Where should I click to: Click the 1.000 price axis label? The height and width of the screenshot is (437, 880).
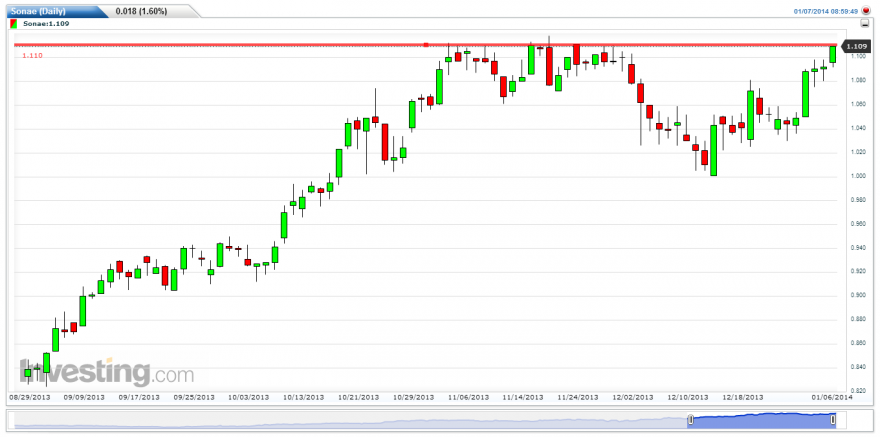pyautogui.click(x=859, y=176)
